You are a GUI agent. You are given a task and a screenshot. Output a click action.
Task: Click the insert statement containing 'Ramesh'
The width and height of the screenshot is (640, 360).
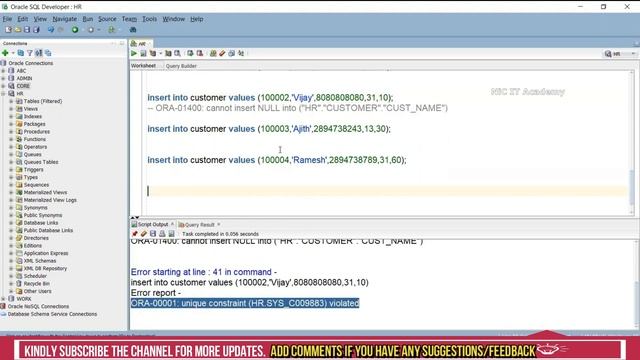point(277,160)
